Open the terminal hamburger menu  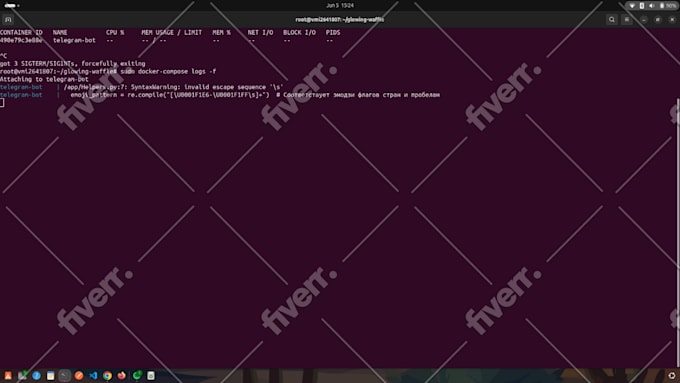tap(627, 20)
